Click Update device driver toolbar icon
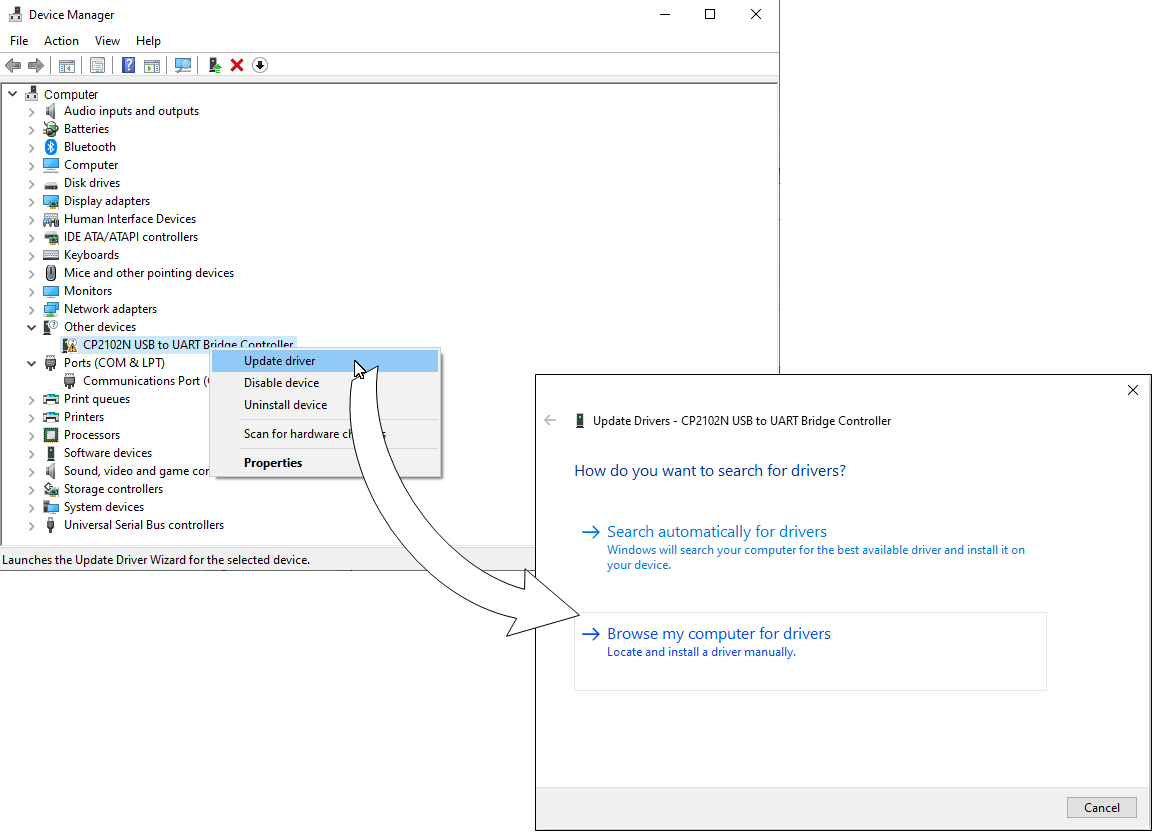The width and height of the screenshot is (1153, 832). [x=215, y=65]
